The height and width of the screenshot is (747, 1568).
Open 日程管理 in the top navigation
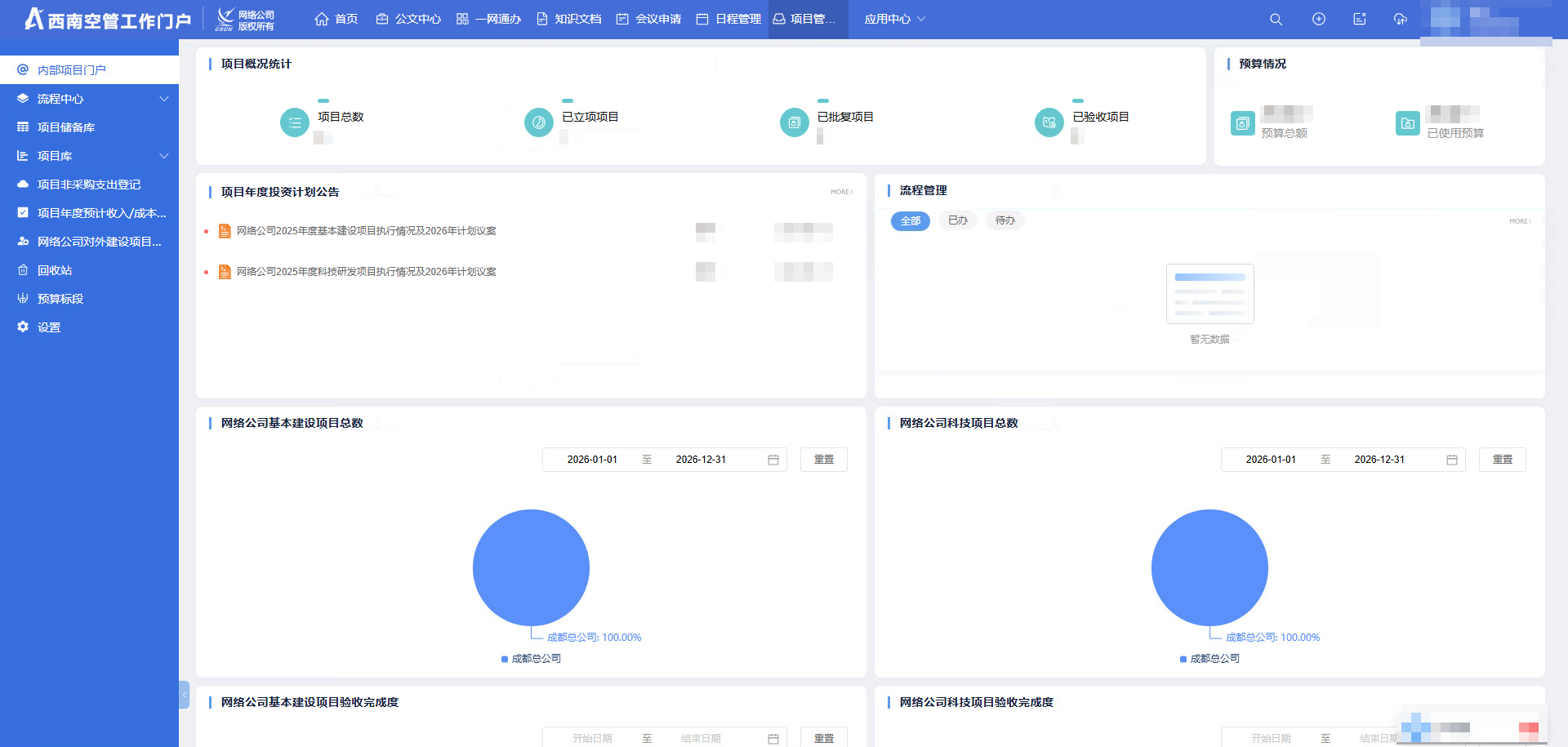pyautogui.click(x=728, y=19)
